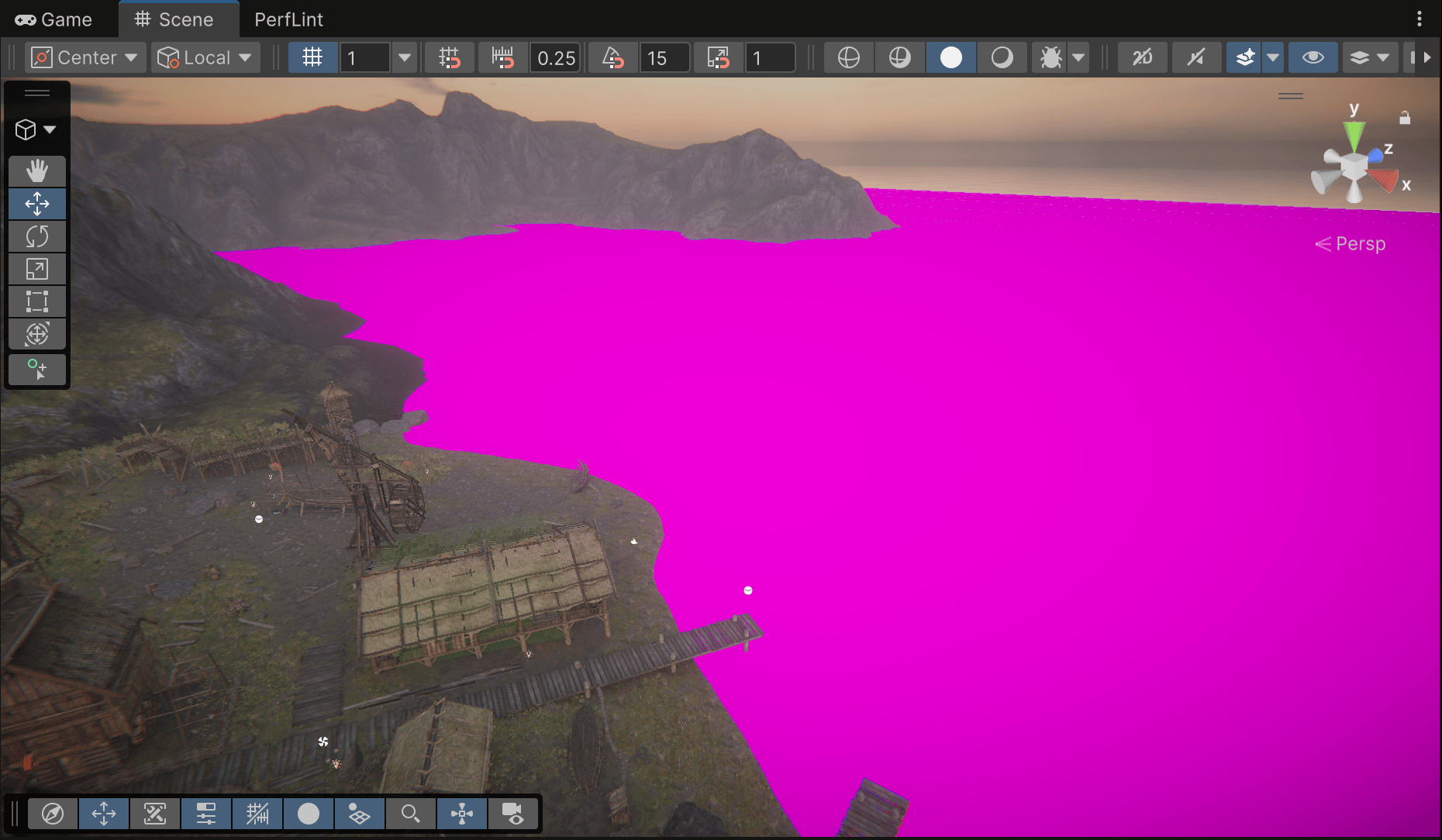This screenshot has width=1442, height=840.
Task: Toggle scene visibility eye button
Action: pyautogui.click(x=1313, y=57)
